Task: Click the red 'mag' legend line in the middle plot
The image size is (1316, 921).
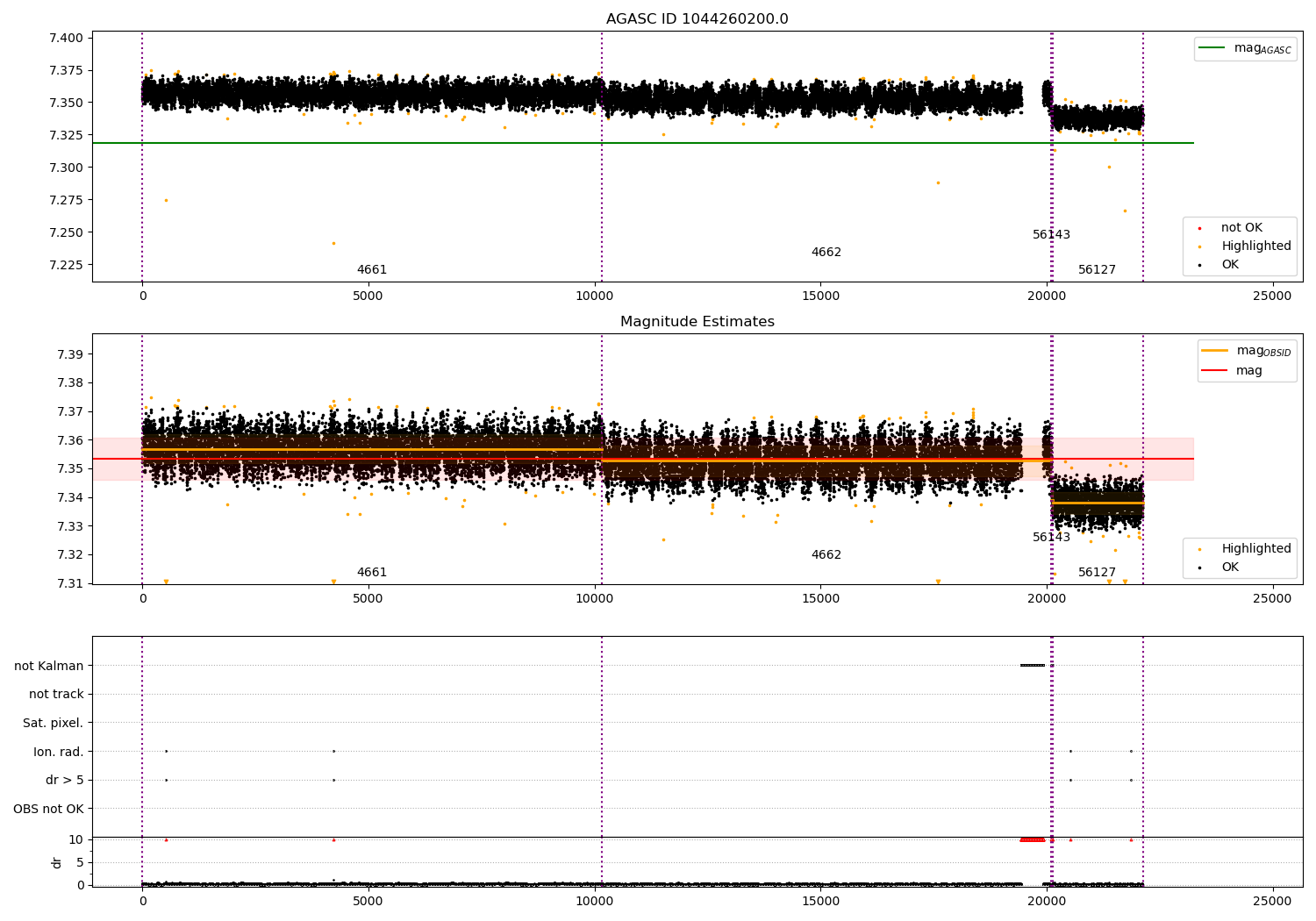Action: [x=1215, y=371]
